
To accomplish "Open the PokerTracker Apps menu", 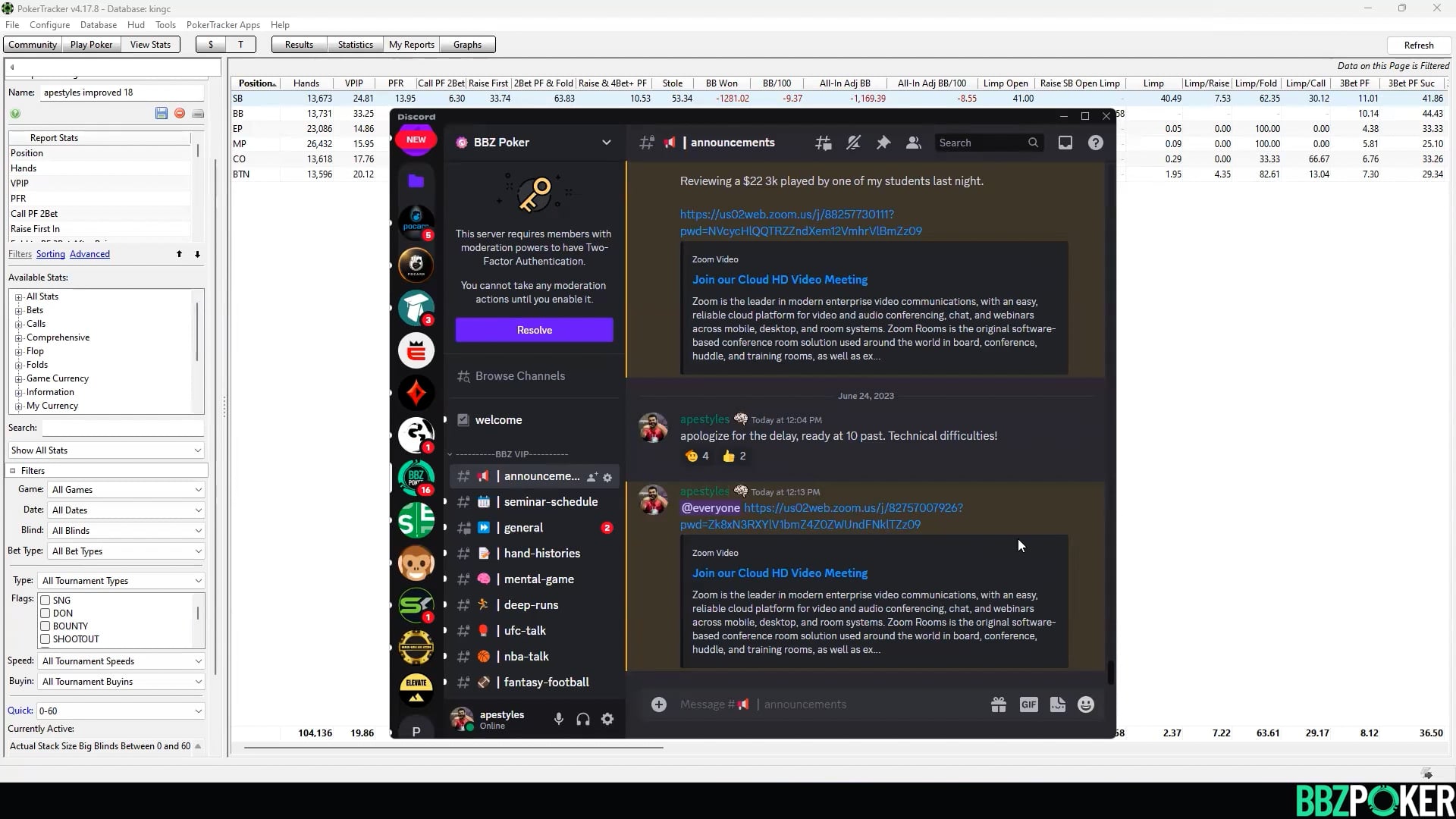I will tap(223, 25).
